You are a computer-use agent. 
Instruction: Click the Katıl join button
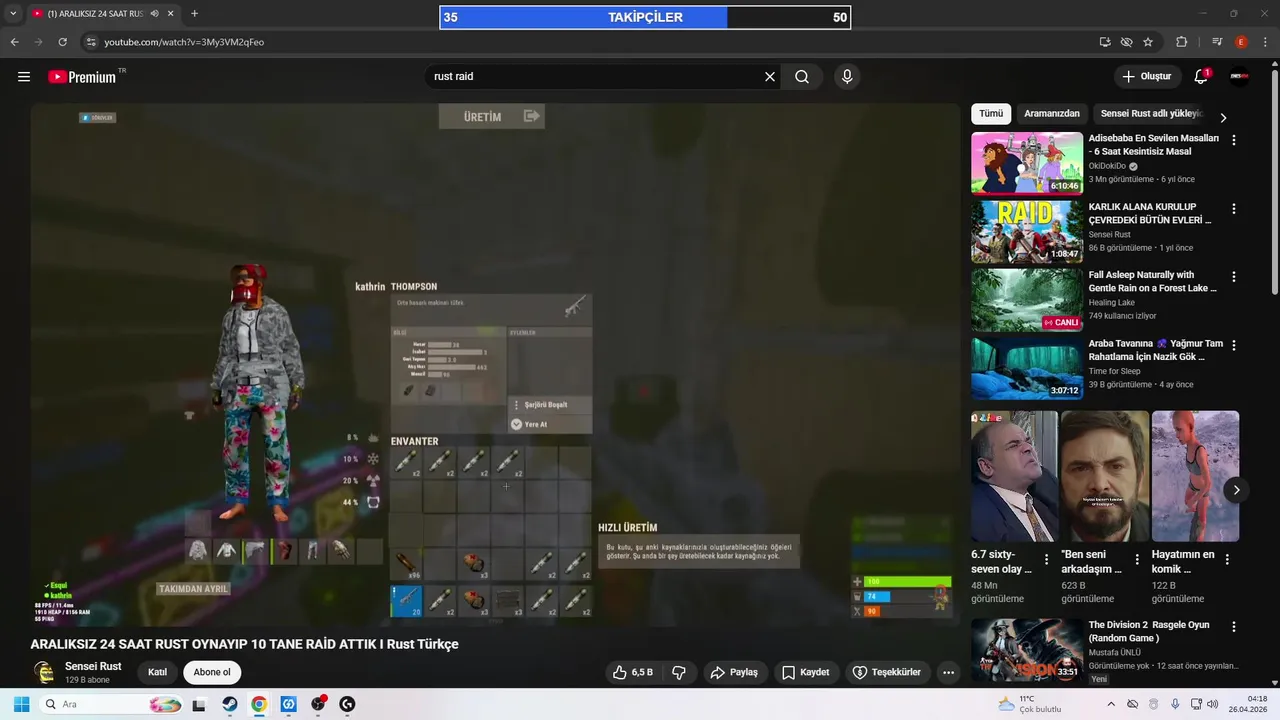(157, 672)
